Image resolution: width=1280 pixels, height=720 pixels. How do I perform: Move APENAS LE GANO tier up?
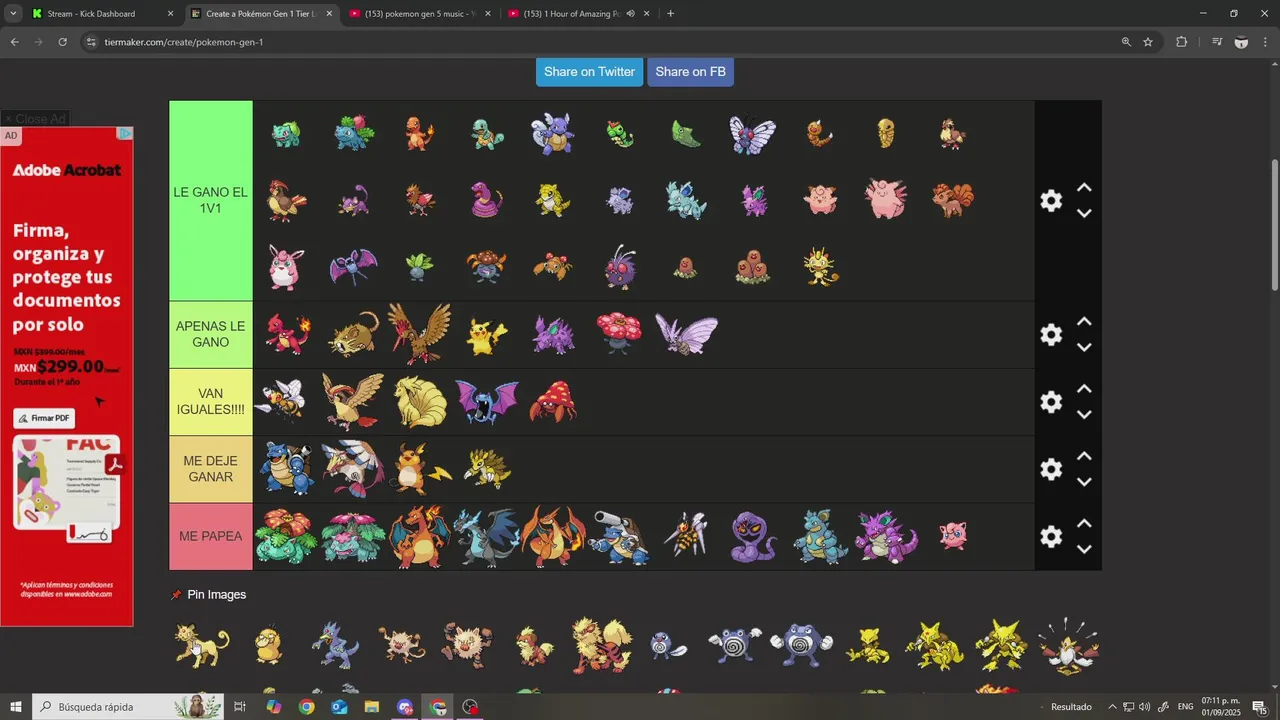pyautogui.click(x=1084, y=322)
